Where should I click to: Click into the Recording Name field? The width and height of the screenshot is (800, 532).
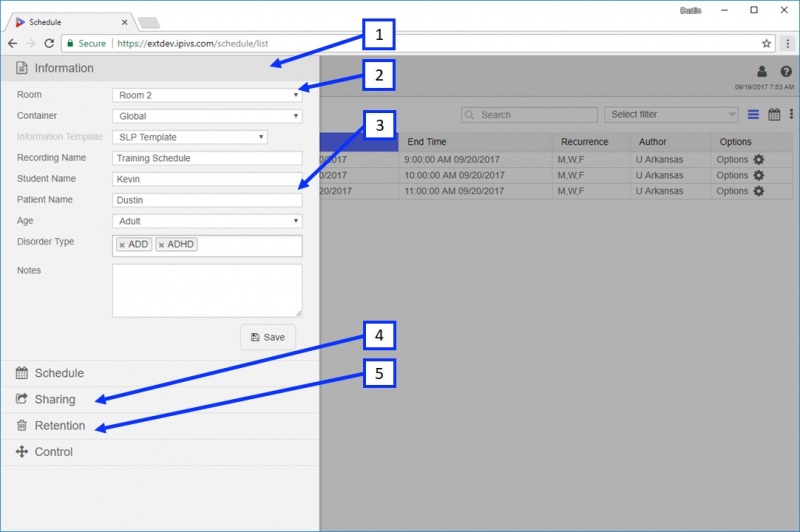tap(207, 158)
